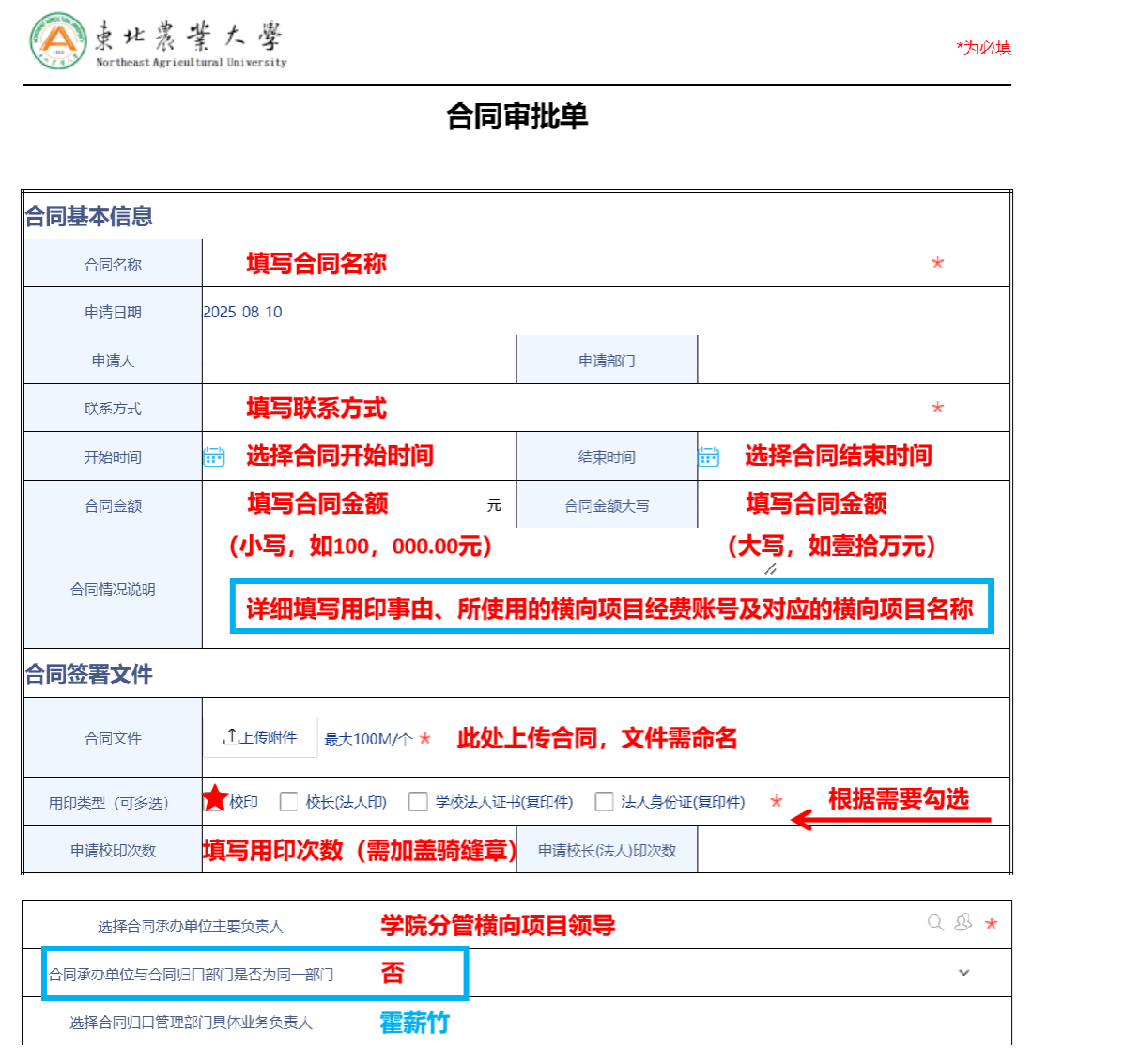Click the person picker icon for 主要负责人
The width and height of the screenshot is (1140, 1064).
[x=963, y=922]
